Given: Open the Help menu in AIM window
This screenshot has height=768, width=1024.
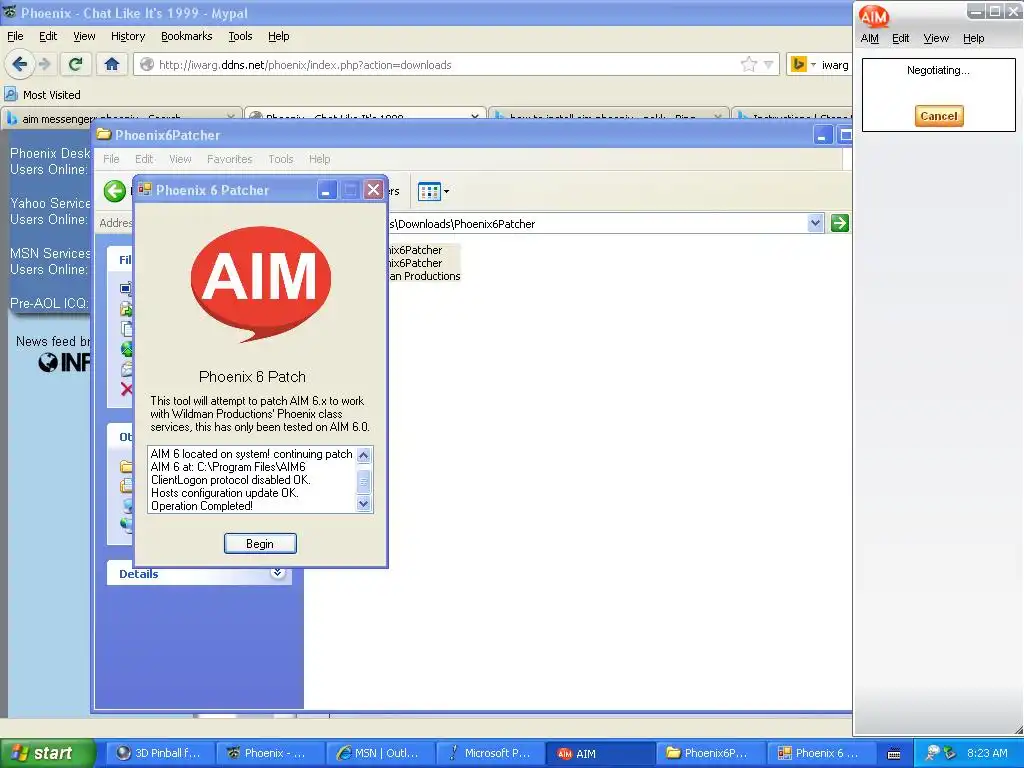Looking at the screenshot, I should 973,39.
